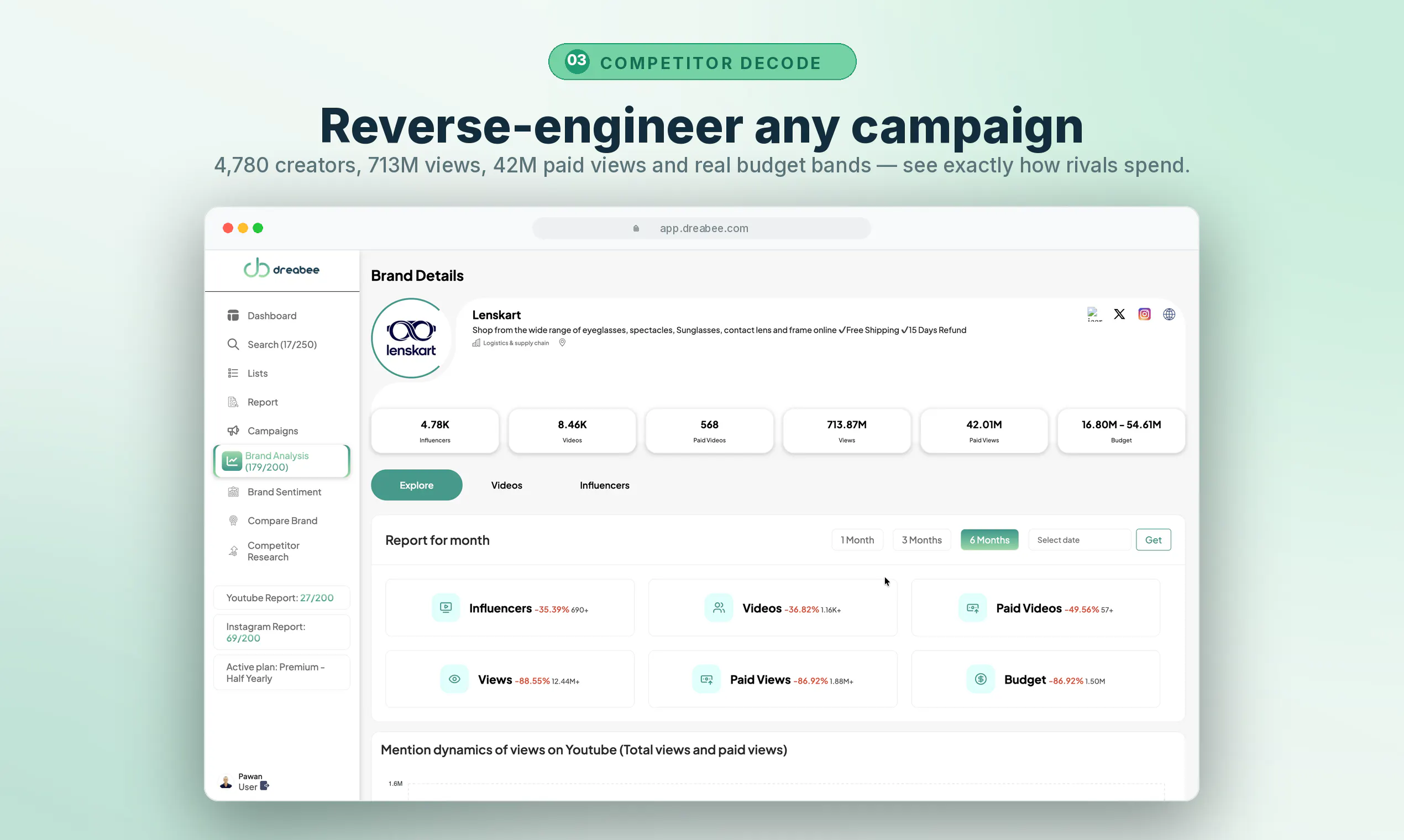Select the 1 Month range option
The image size is (1404, 840).
coord(857,540)
